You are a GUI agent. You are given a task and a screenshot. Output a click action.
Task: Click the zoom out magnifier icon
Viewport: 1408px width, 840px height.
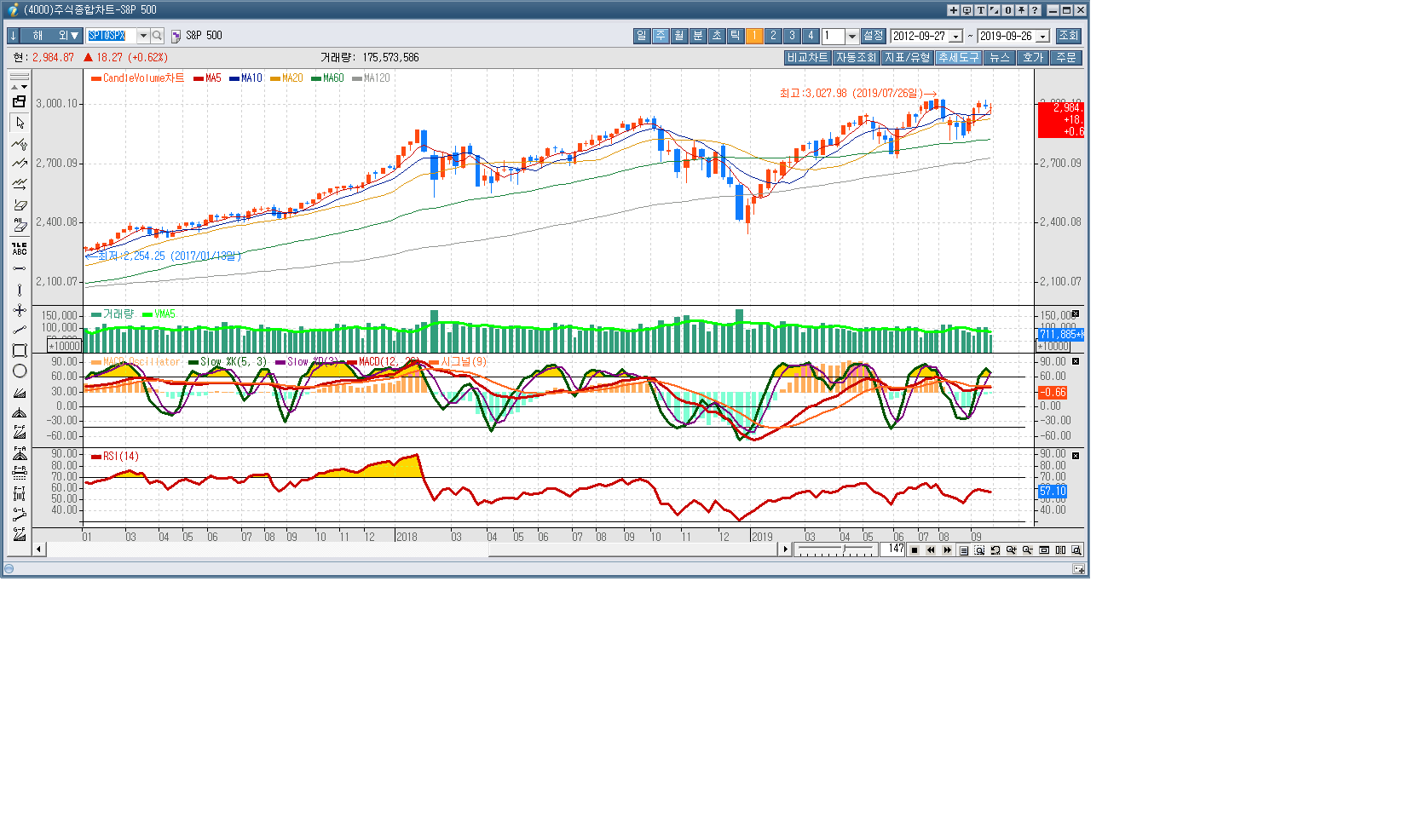tap(1028, 550)
